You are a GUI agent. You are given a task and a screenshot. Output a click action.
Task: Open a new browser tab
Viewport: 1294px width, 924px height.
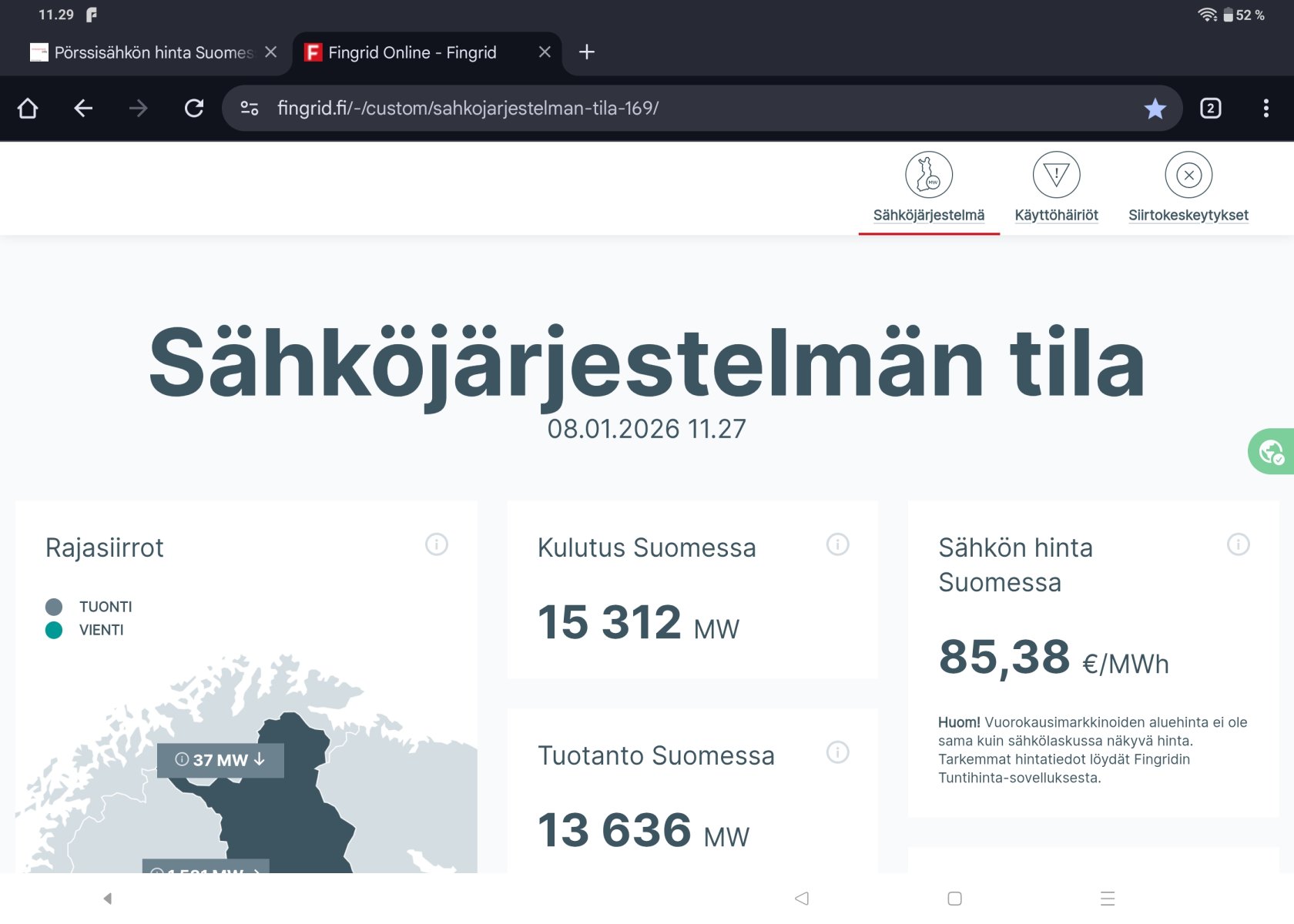point(587,52)
